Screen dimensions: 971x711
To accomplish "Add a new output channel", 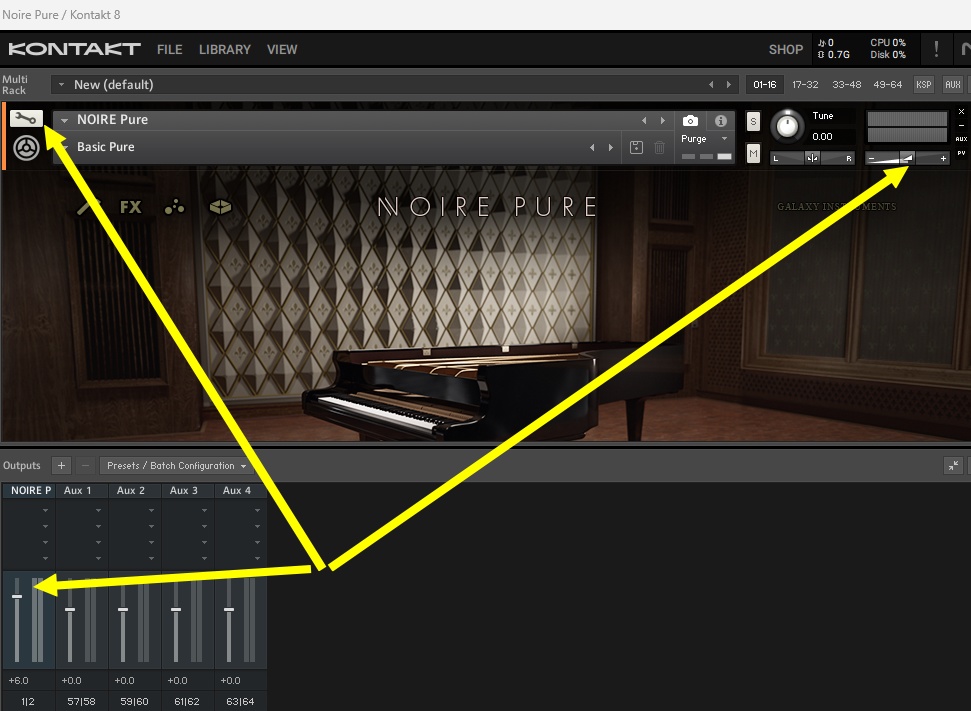I will pyautogui.click(x=61, y=465).
